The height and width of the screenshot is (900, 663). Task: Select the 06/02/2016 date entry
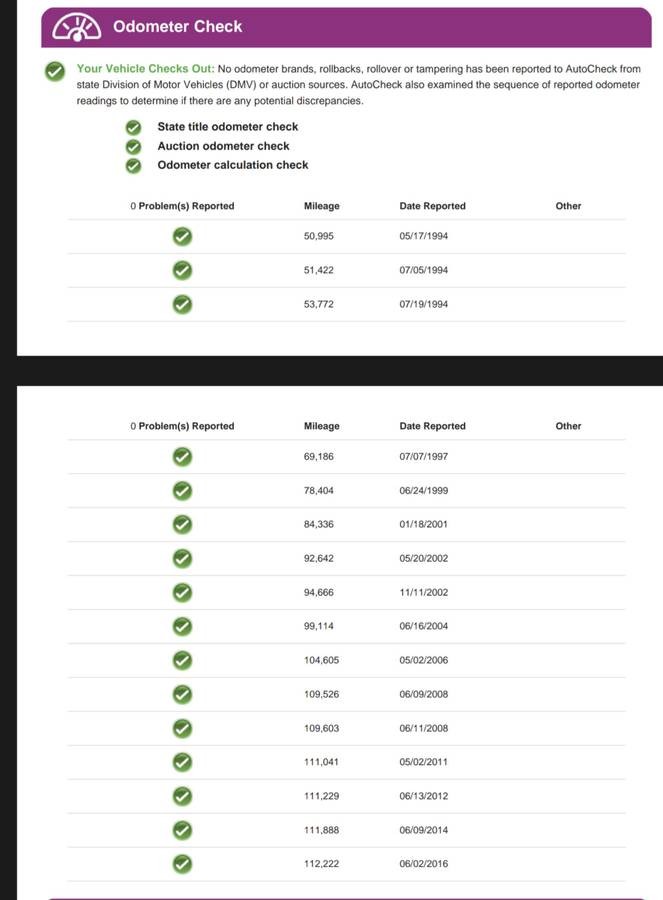423,863
